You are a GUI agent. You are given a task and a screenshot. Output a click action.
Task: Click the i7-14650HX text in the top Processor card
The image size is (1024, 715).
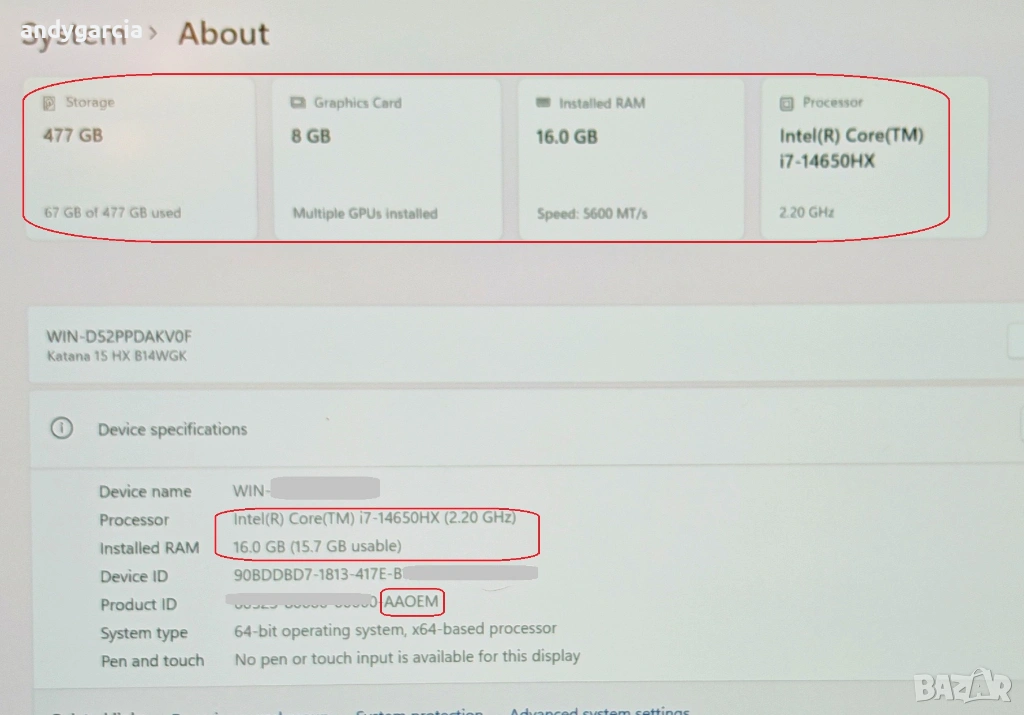[826, 161]
